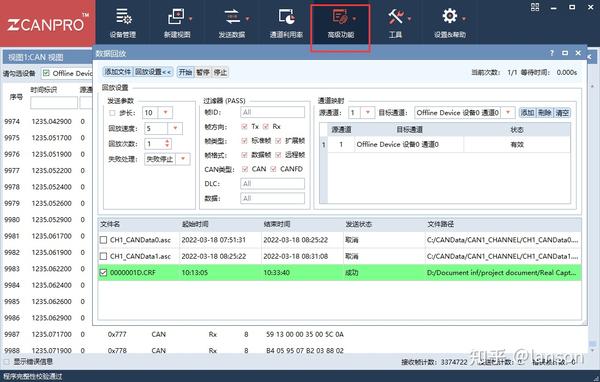Minimize the ZCANPRO main window

553,7
